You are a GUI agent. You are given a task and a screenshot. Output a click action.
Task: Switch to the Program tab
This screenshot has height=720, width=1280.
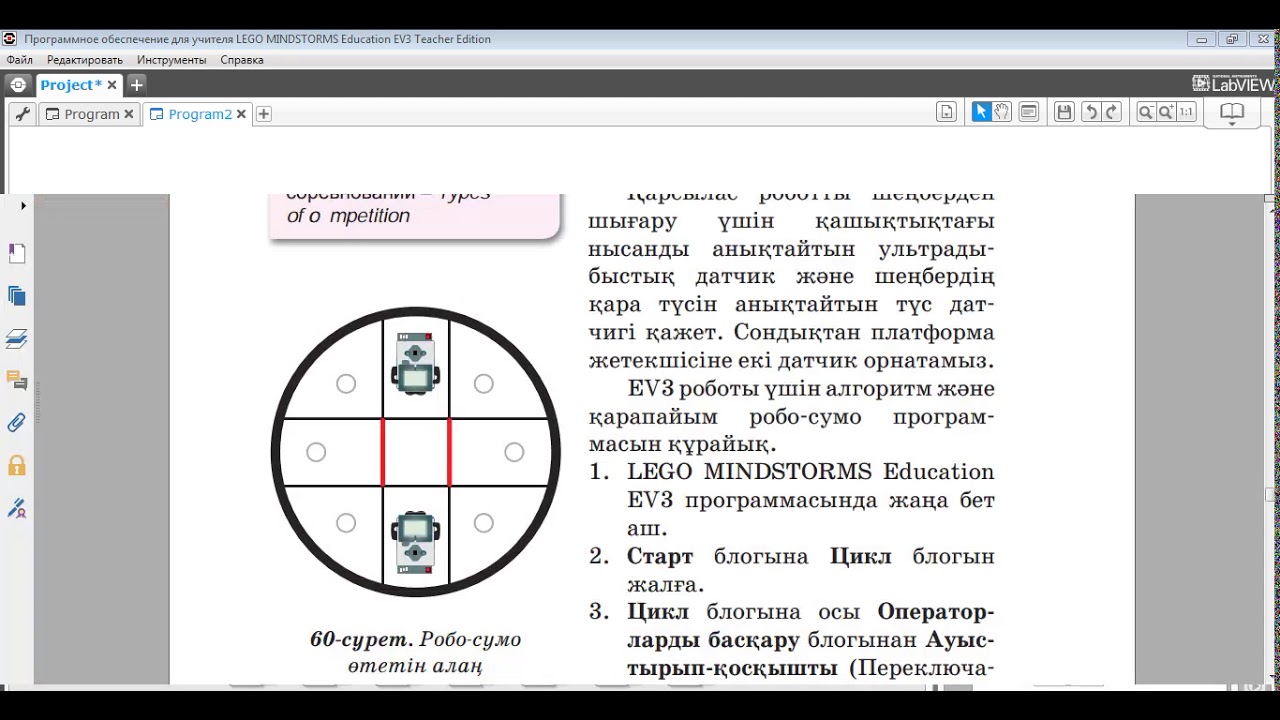coord(91,114)
